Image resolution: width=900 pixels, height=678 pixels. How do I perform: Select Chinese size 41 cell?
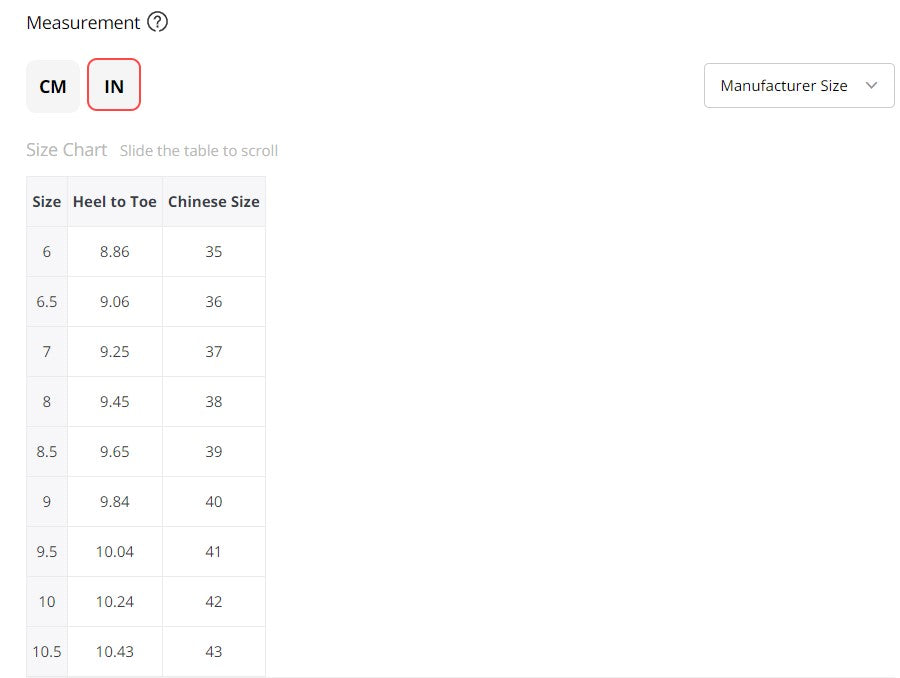coord(214,552)
